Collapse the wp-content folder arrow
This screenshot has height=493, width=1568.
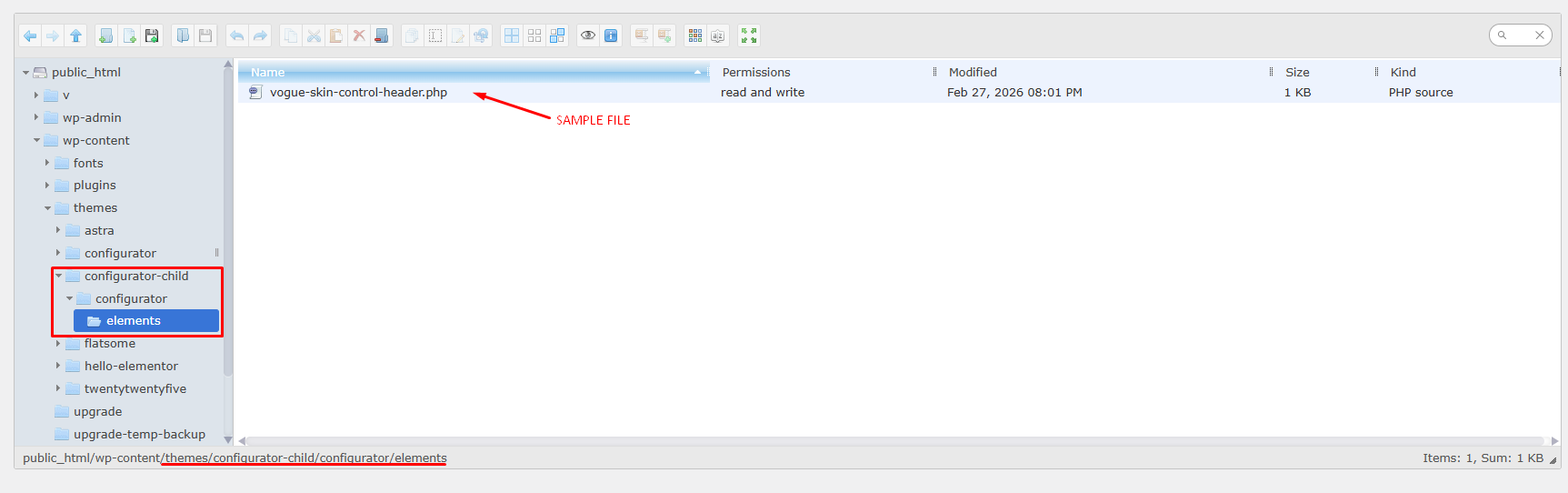click(36, 140)
